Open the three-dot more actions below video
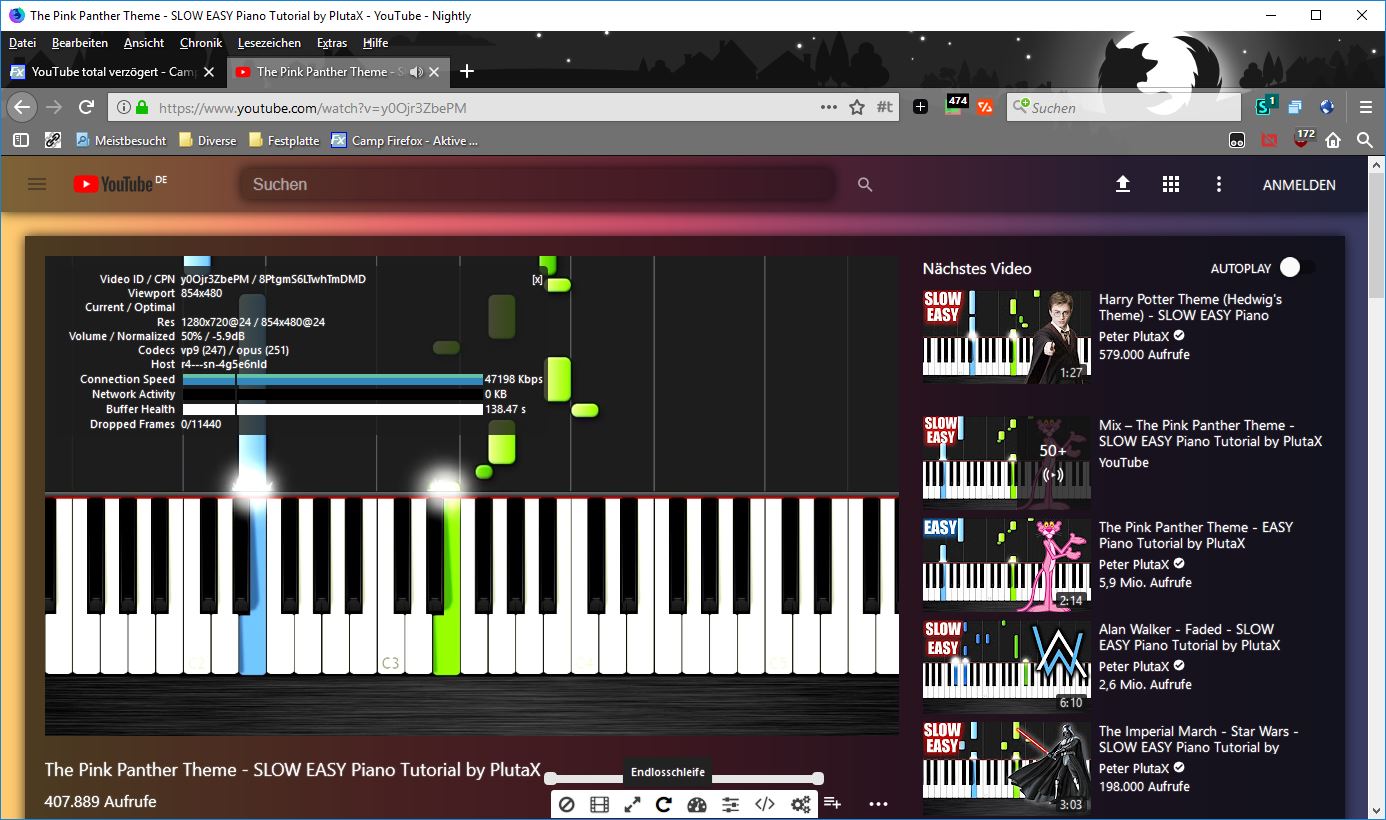The image size is (1386, 820). point(878,803)
